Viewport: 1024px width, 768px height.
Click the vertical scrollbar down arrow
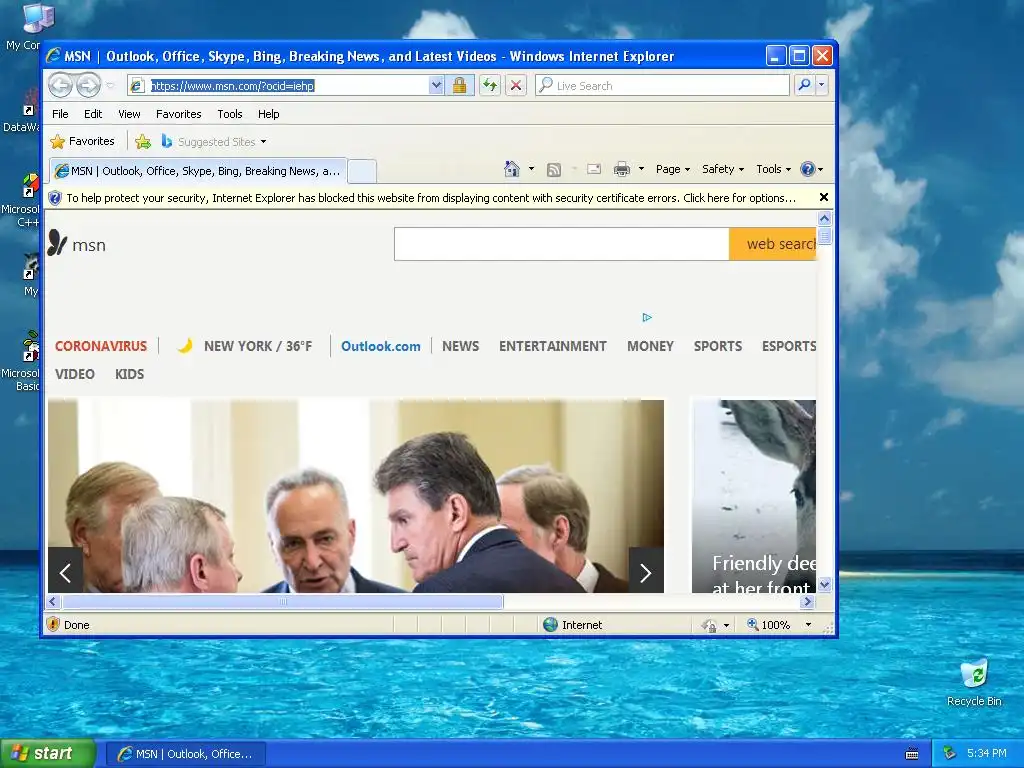824,584
